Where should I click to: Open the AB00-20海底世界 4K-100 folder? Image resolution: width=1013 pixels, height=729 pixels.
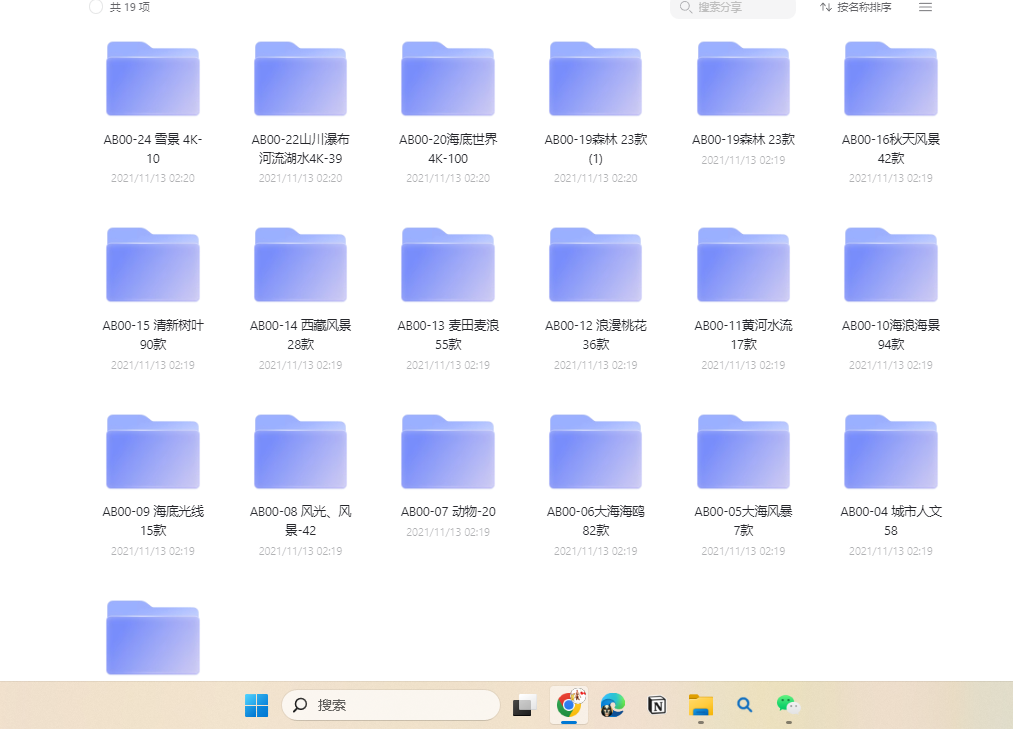coord(448,80)
